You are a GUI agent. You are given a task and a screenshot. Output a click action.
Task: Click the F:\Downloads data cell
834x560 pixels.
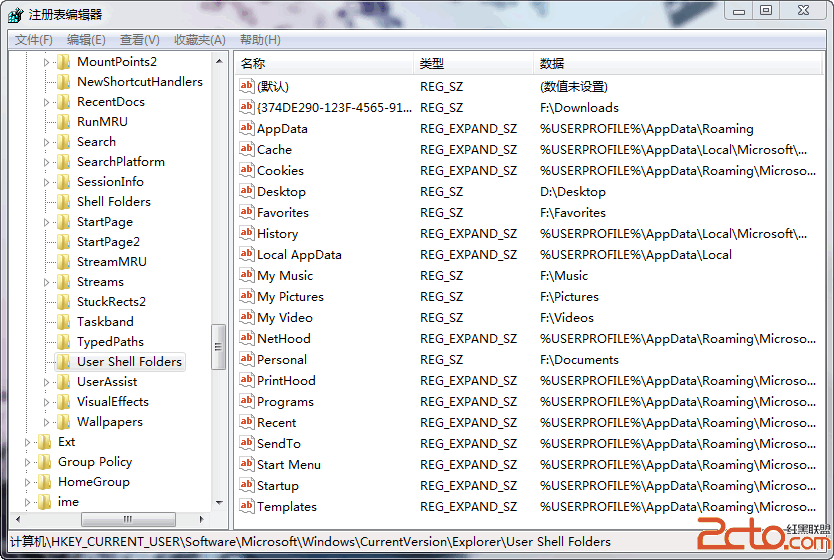(579, 107)
